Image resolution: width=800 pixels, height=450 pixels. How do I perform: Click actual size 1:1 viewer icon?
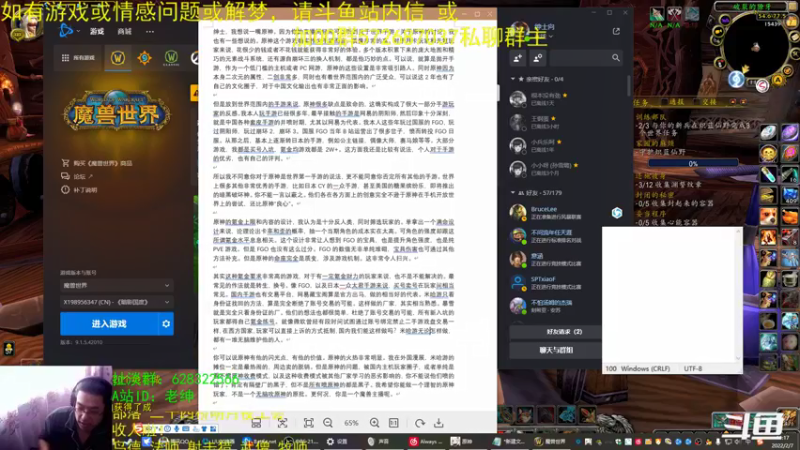[394, 423]
